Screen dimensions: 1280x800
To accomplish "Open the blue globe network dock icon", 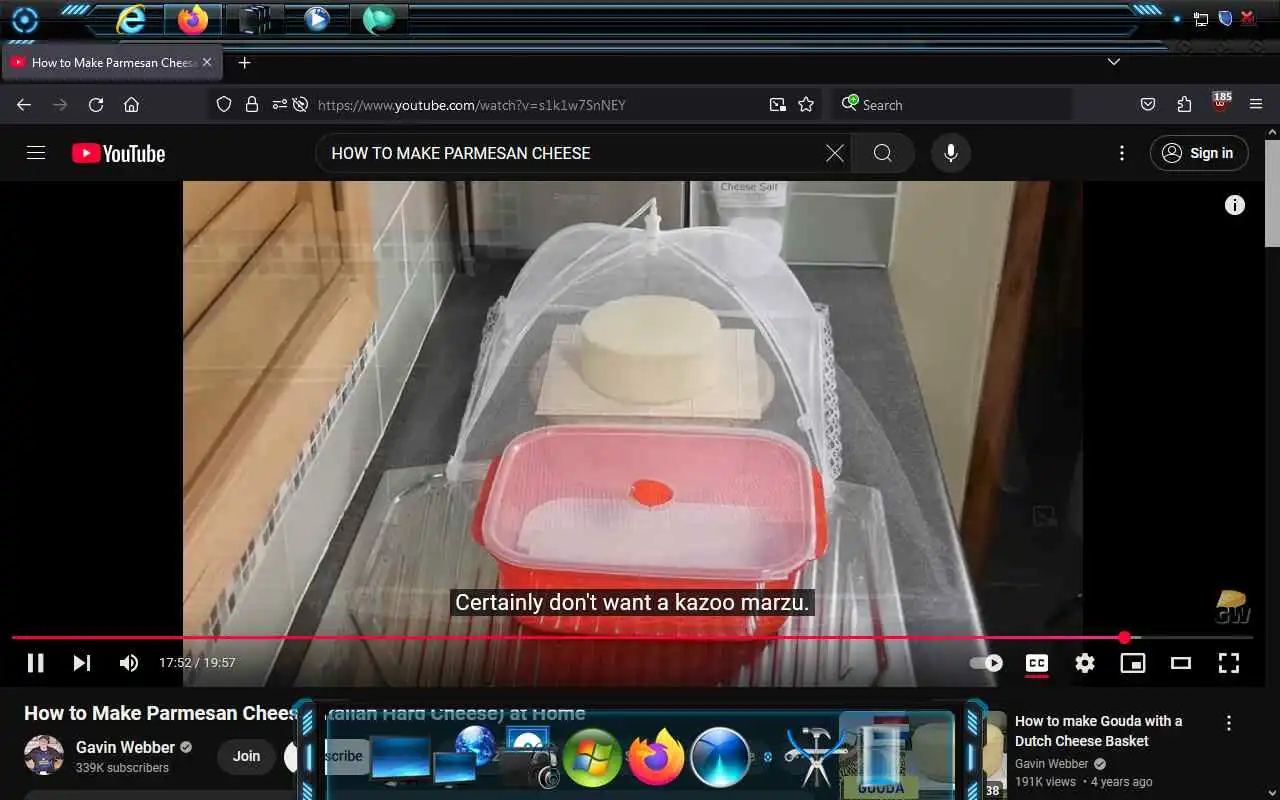I will pos(476,747).
